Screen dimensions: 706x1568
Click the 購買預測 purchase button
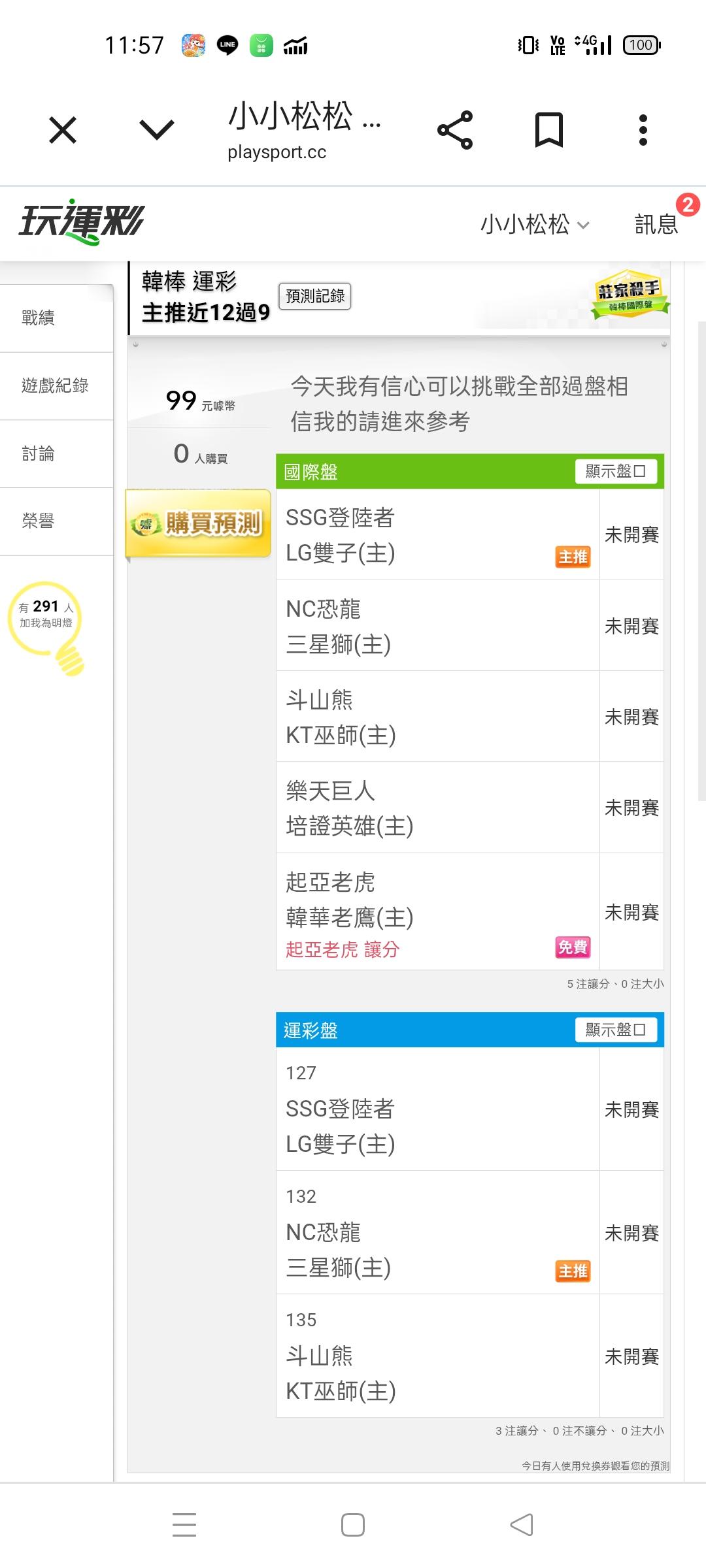pyautogui.click(x=198, y=523)
